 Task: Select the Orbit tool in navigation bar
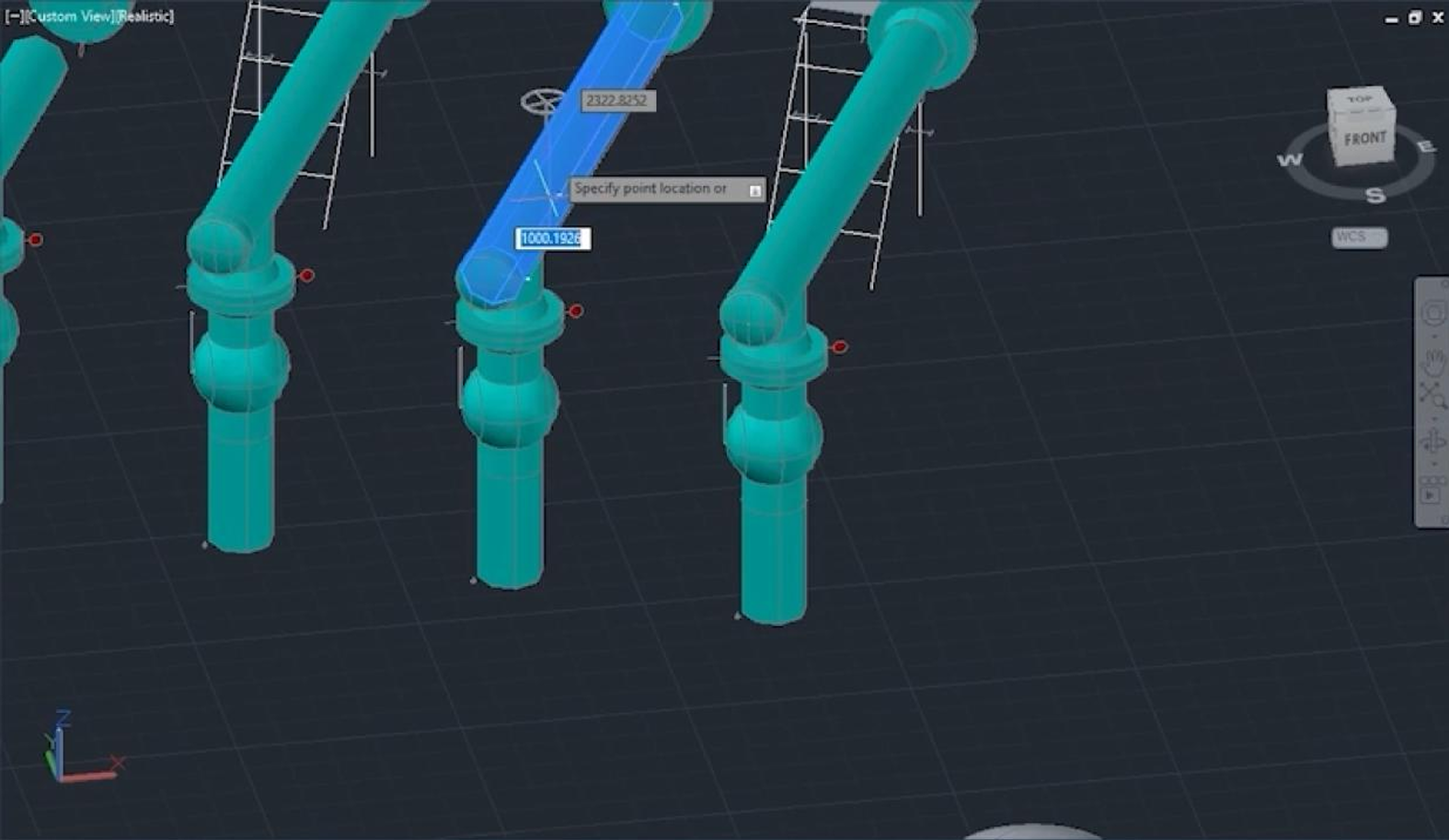[1432, 443]
